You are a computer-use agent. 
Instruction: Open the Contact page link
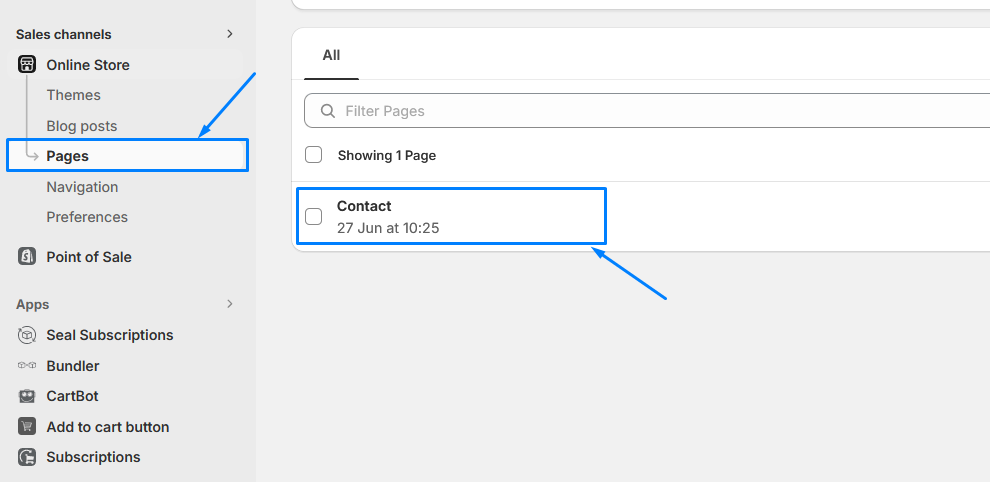[364, 206]
